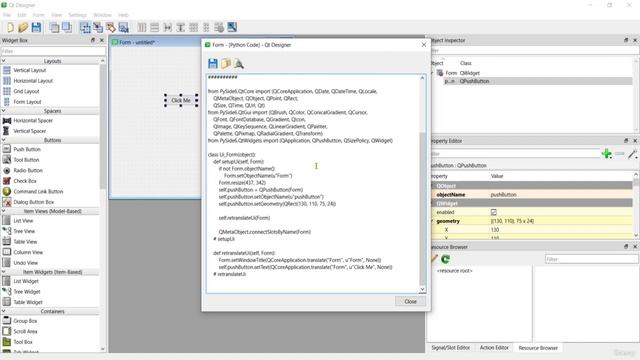Collapse the Form node in Object Inspector
The image size is (640, 360).
[x=432, y=73]
